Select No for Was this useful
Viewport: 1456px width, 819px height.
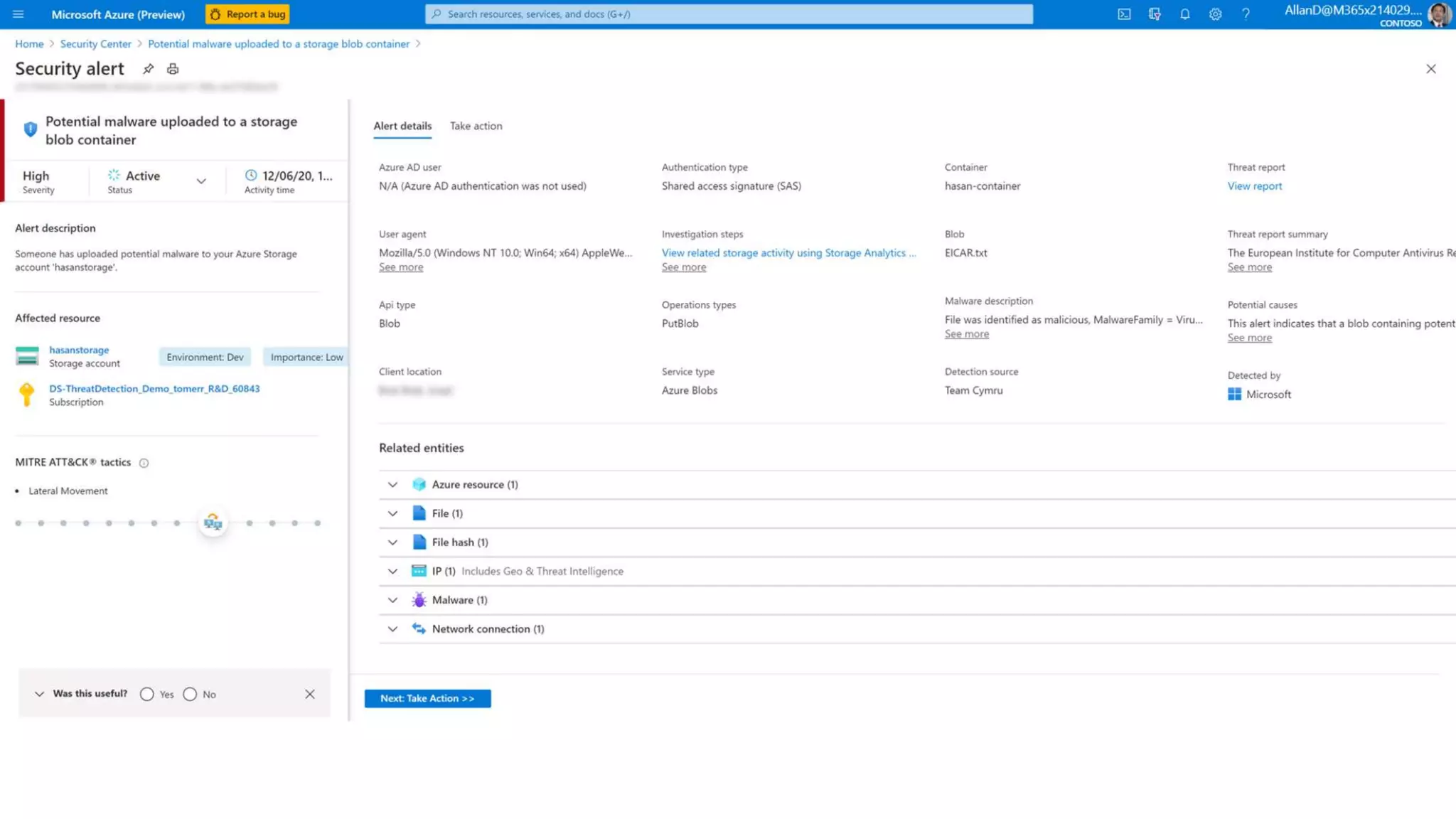190,695
